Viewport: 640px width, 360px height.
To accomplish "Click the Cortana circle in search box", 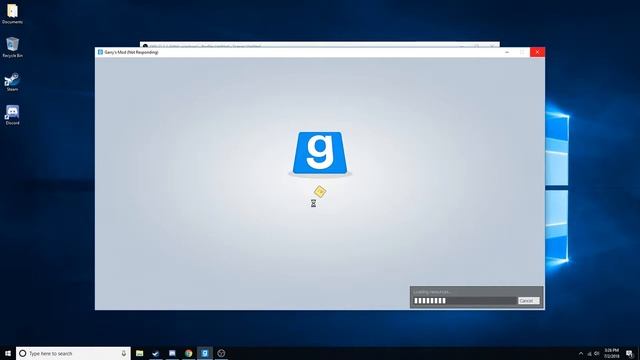I will pos(23,353).
